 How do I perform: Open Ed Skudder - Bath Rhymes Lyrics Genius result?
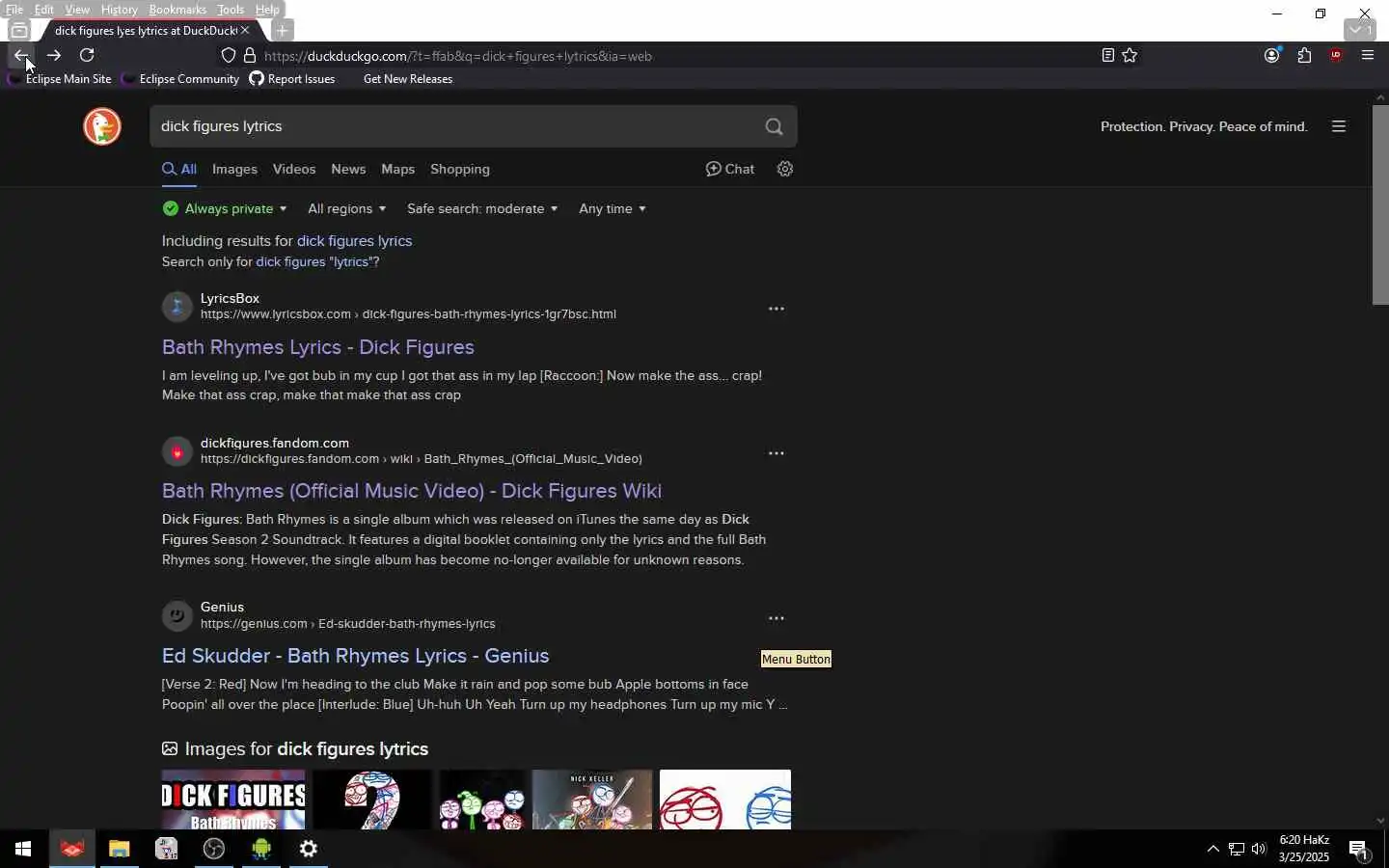(x=356, y=656)
